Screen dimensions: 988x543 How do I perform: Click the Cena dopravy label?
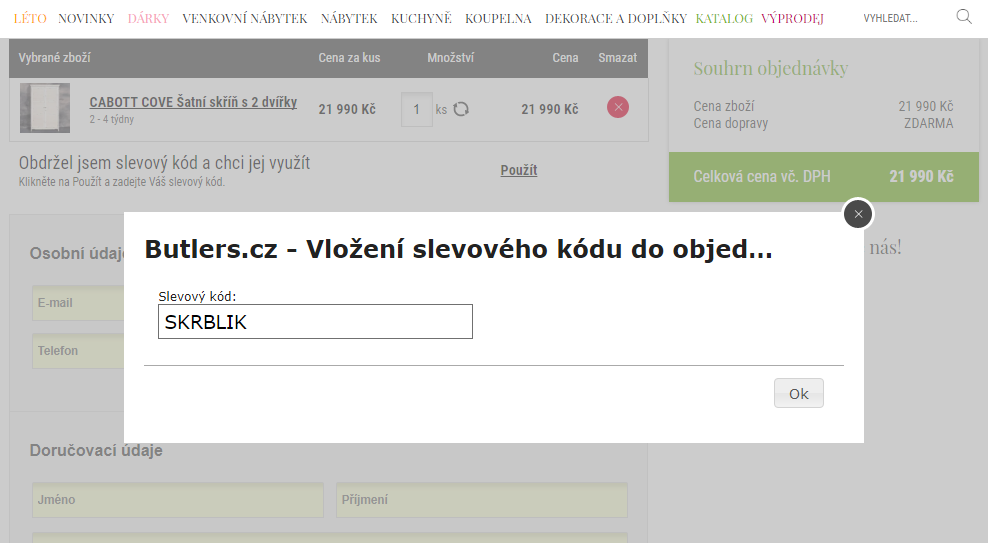[731, 123]
